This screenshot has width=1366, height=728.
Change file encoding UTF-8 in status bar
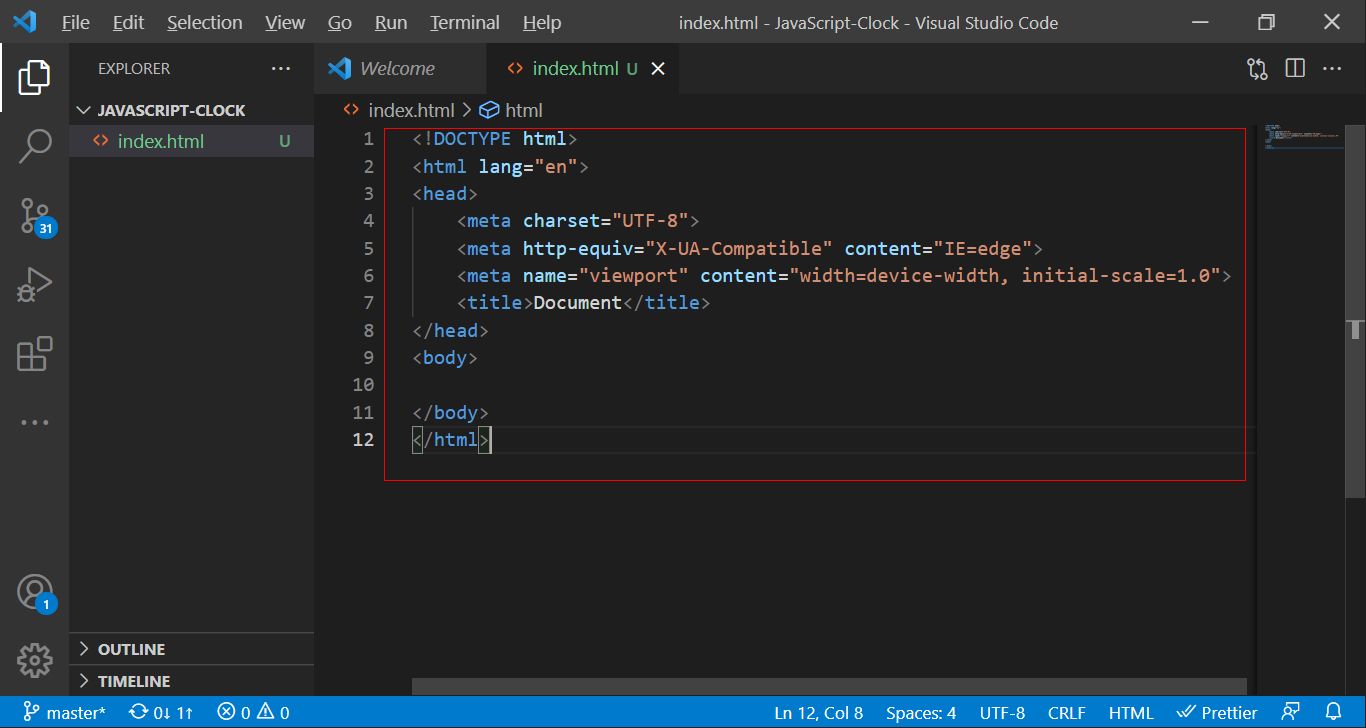[1002, 713]
